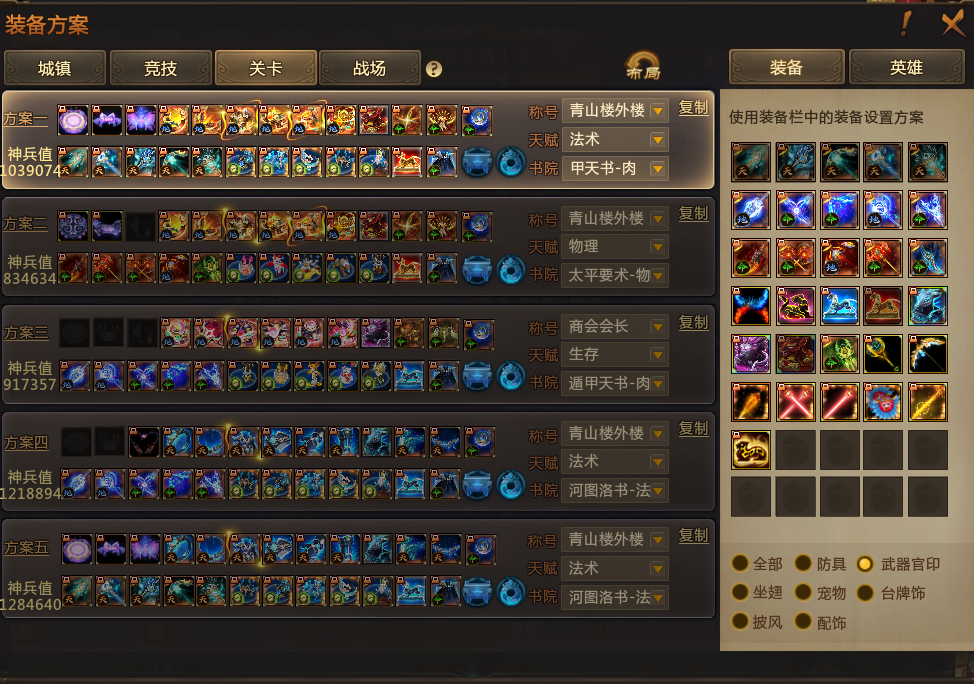The image size is (974, 684).
Task: Switch to the 战场 tab
Action: [370, 68]
